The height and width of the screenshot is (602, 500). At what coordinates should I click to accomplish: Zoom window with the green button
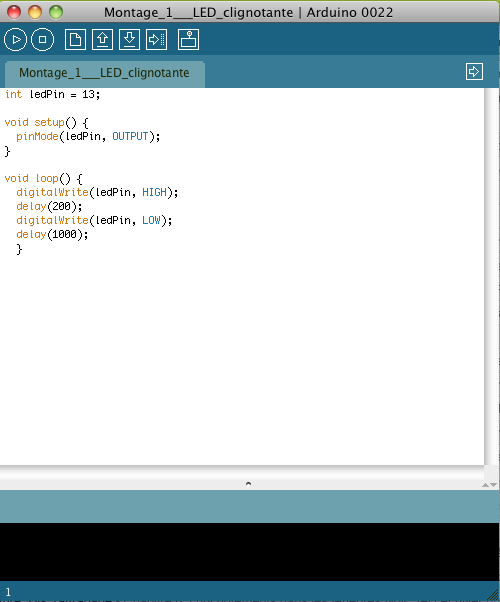pos(56,12)
